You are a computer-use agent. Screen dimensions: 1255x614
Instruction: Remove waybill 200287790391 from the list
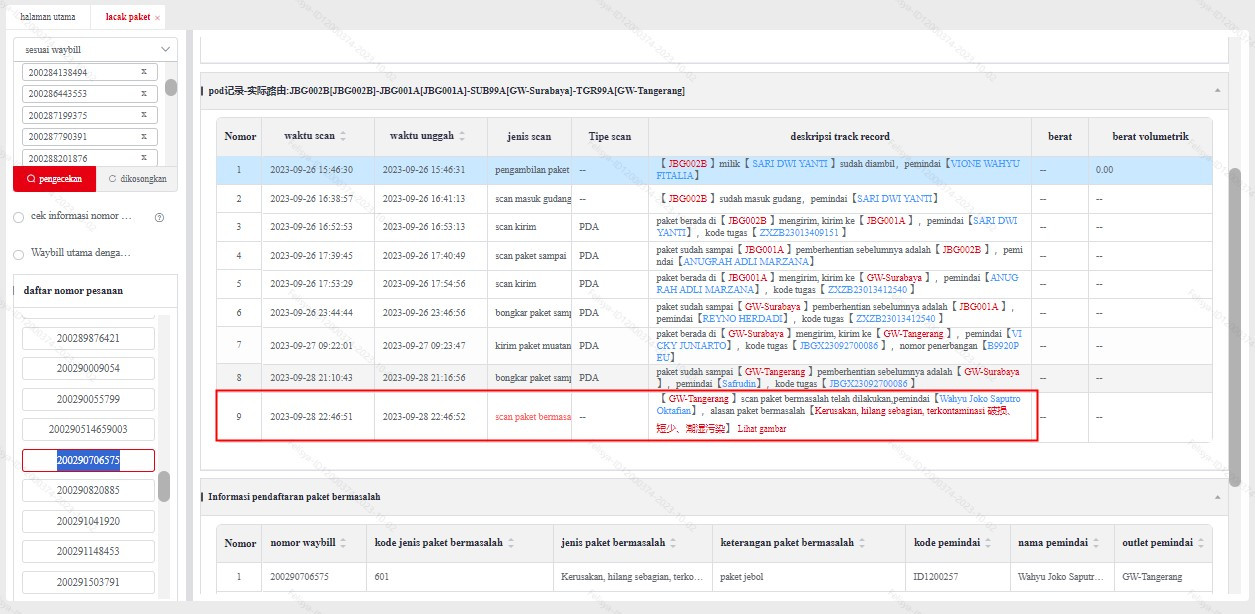(143, 136)
